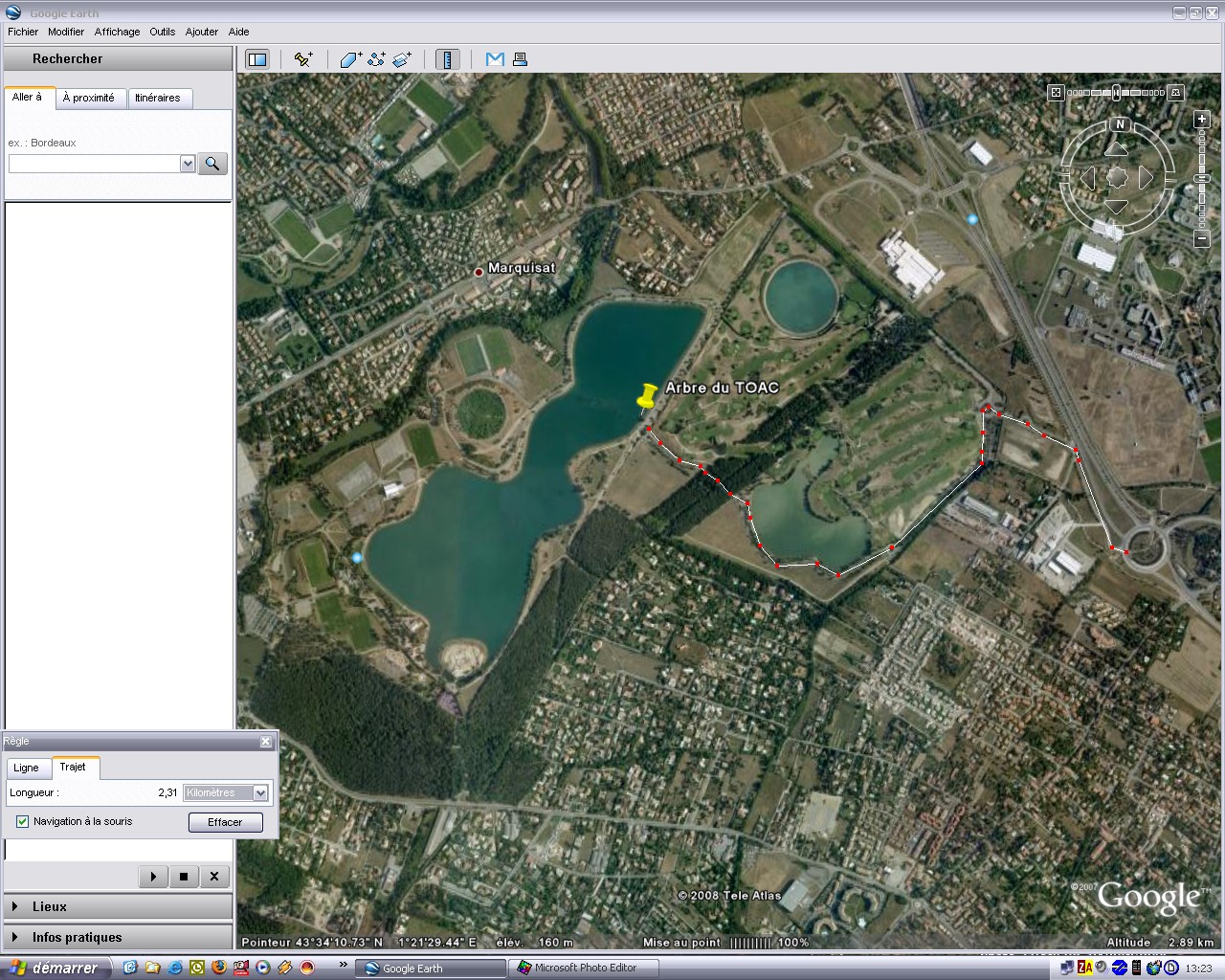Screen dimensions: 1225x980
Task: Add a polygon using the toolbar icon
Action: pyautogui.click(x=350, y=59)
